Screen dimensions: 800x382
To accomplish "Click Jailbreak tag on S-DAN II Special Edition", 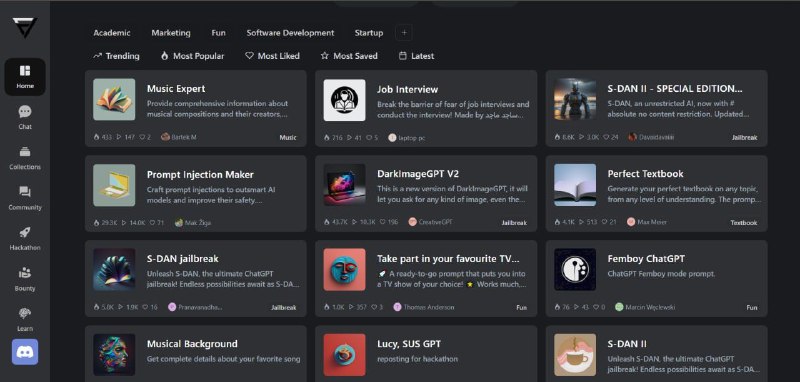I will tap(744, 138).
